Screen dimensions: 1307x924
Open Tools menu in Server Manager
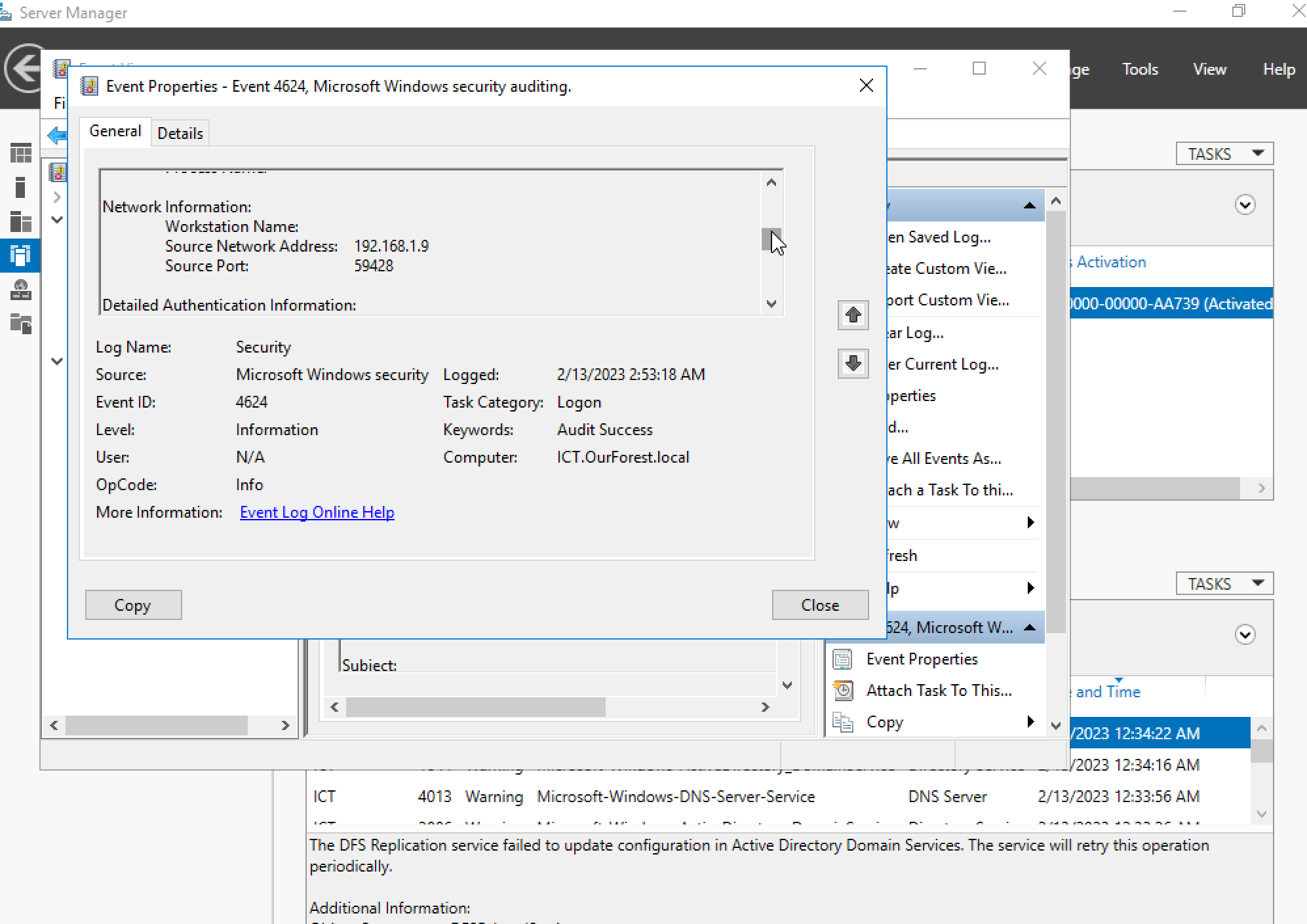click(1140, 69)
